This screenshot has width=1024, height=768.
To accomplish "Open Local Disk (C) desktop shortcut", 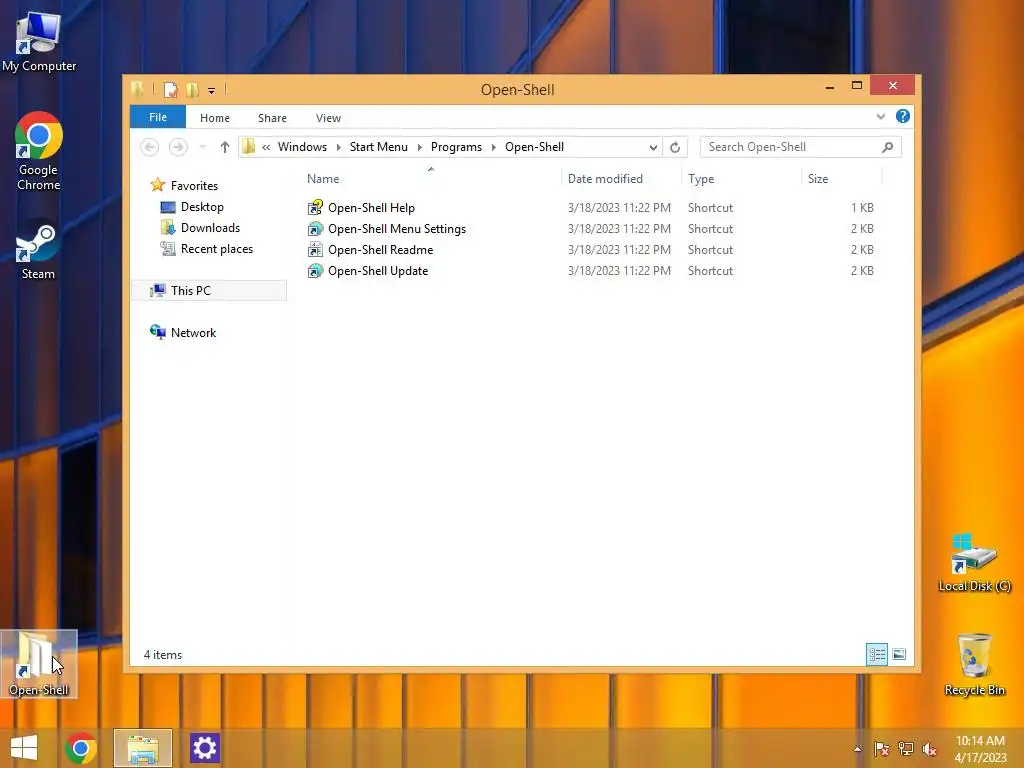I will (974, 563).
